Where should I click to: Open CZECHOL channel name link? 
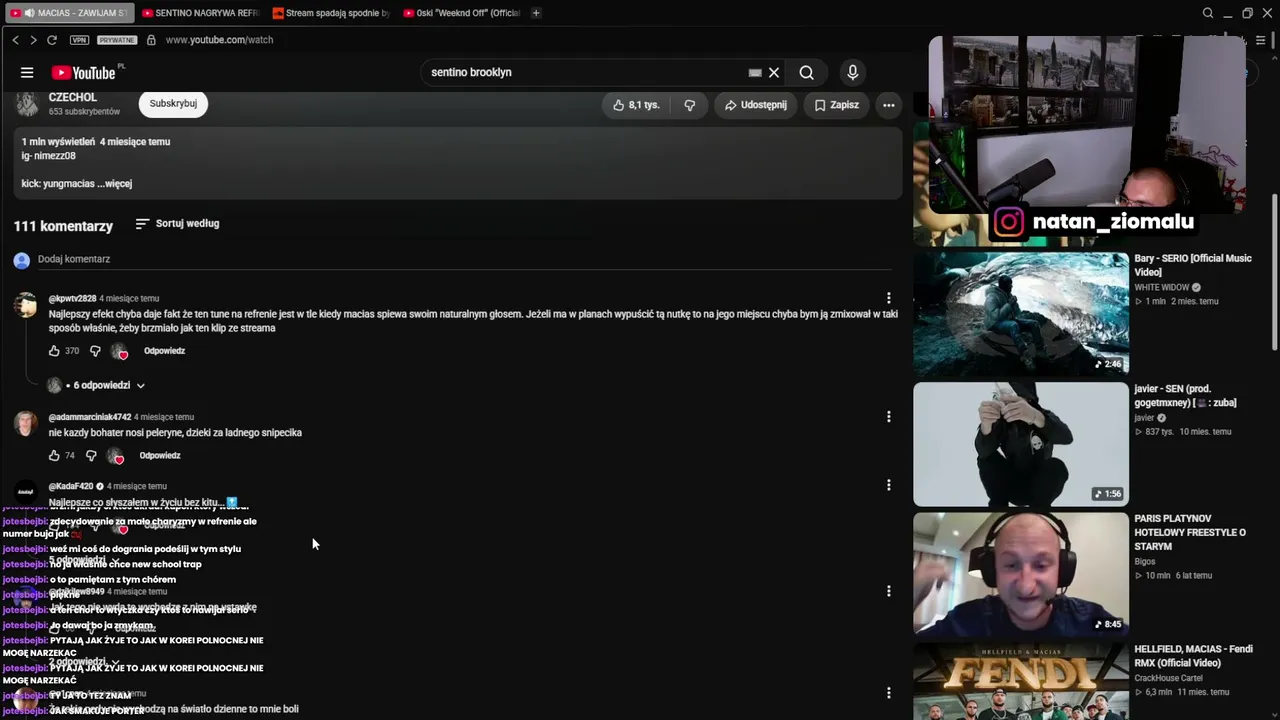coord(73,97)
